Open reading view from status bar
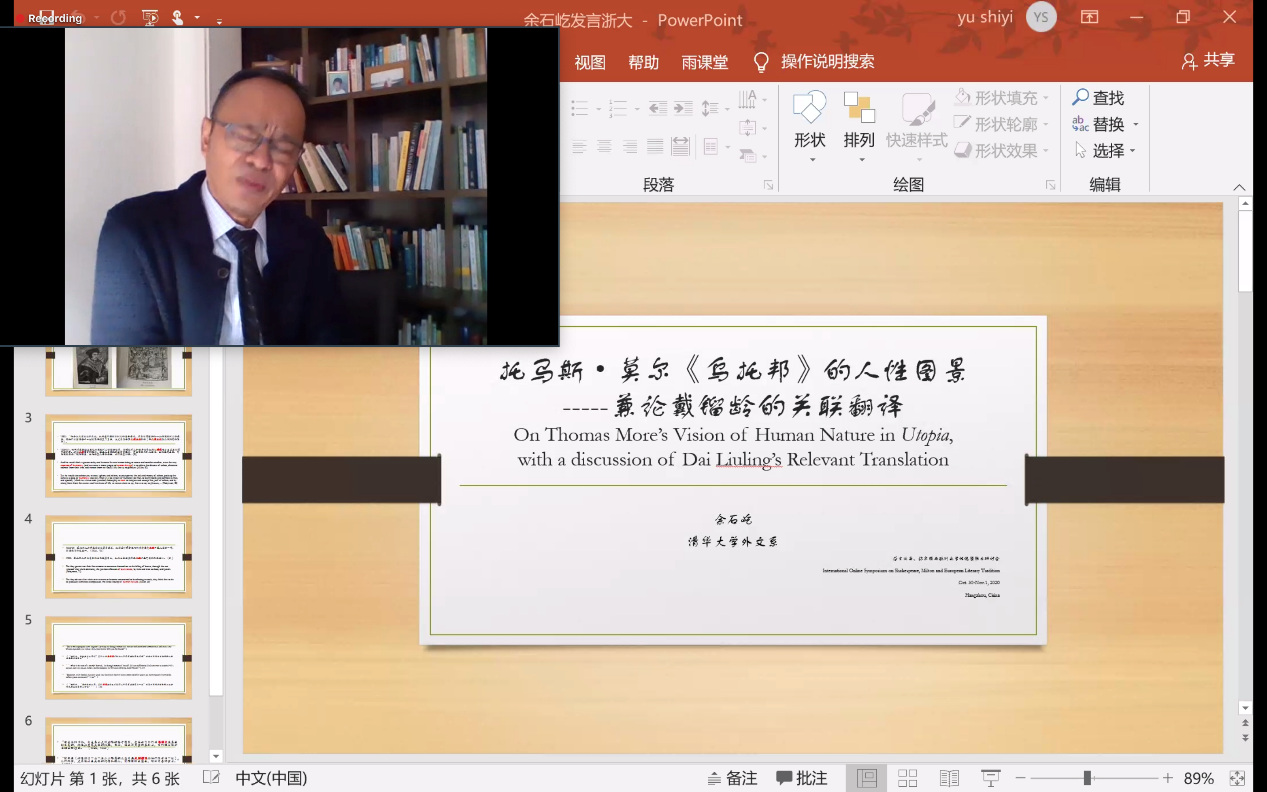This screenshot has height=792, width=1267. pyautogui.click(x=949, y=778)
